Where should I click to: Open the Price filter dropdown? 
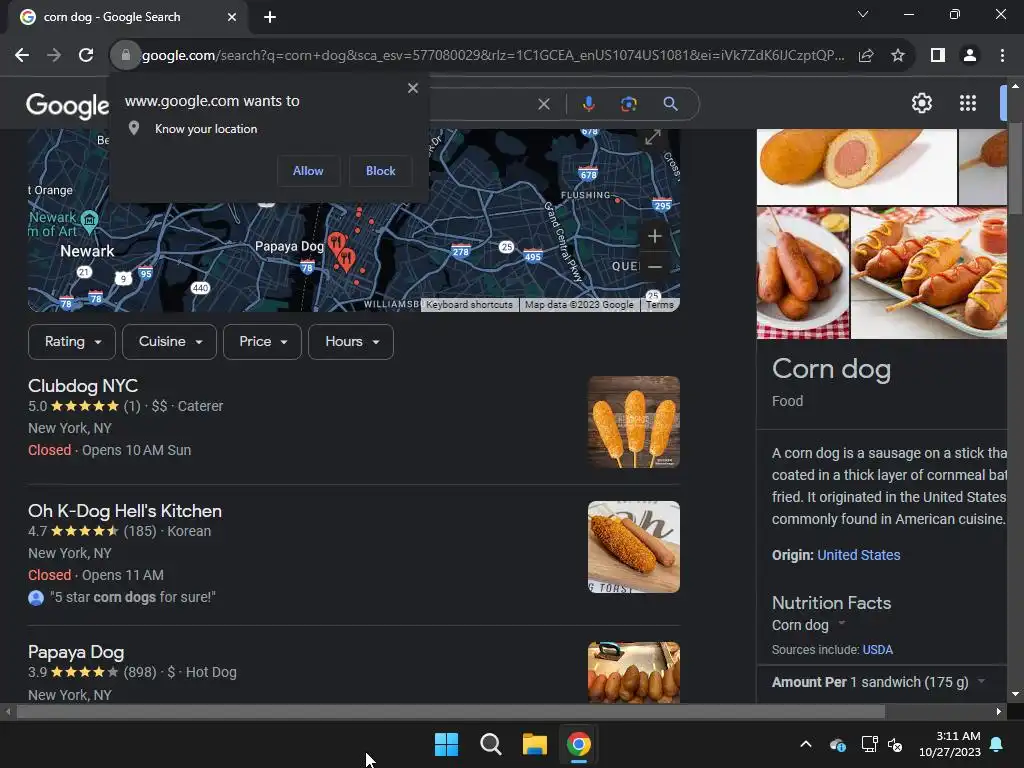coord(263,342)
